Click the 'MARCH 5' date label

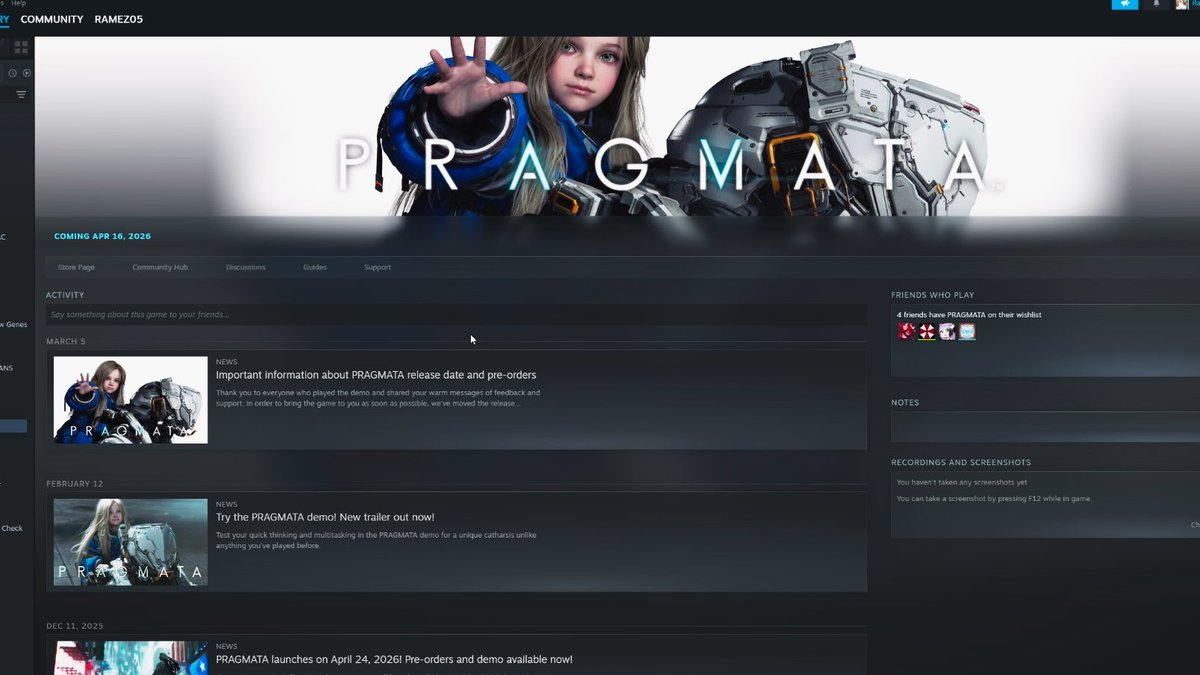coord(66,342)
